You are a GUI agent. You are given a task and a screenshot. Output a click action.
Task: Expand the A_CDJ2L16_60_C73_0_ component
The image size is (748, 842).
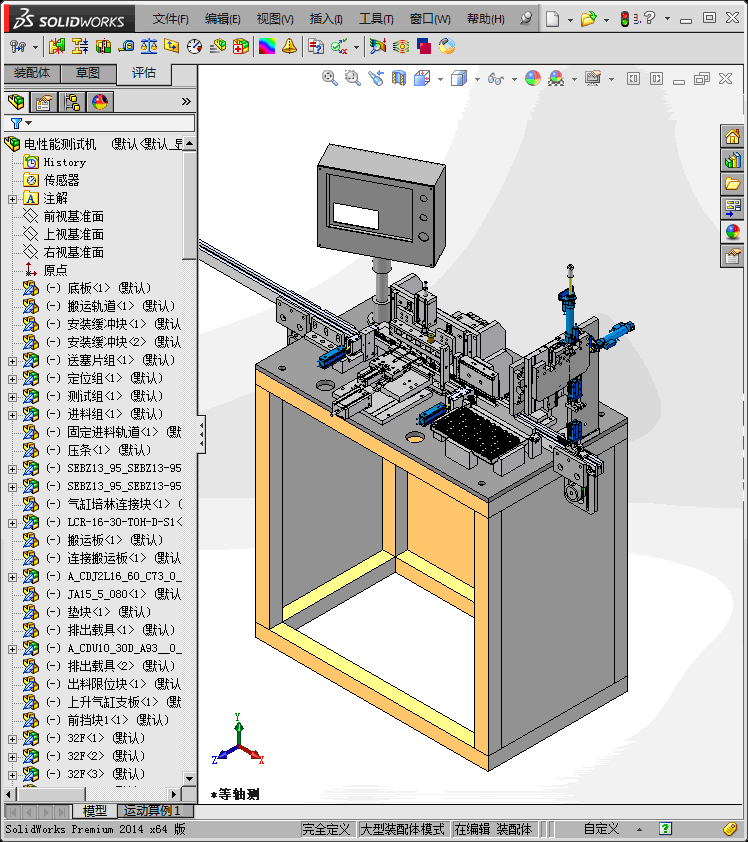click(x=12, y=577)
